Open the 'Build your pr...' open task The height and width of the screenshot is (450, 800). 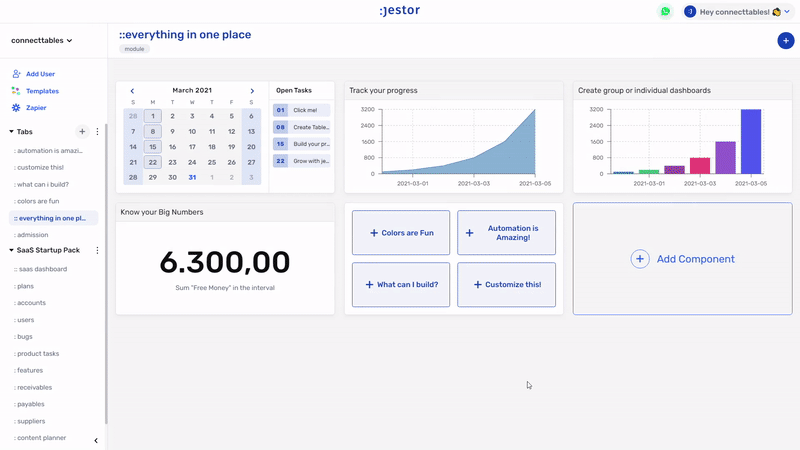(302, 144)
